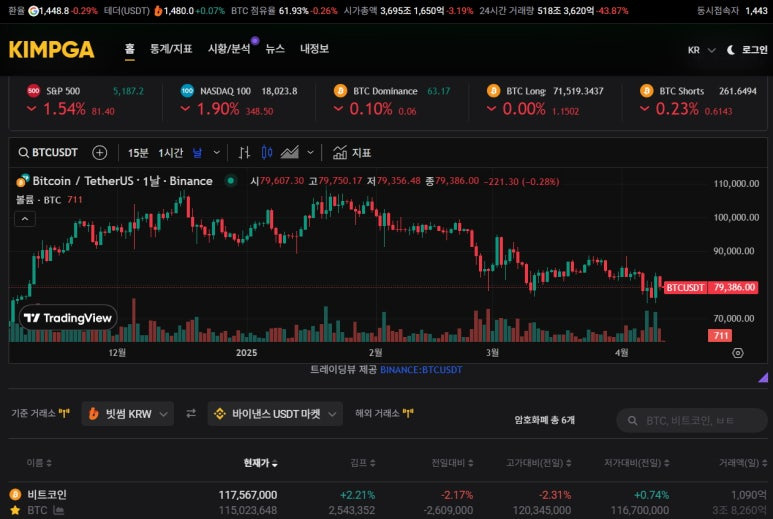Screen dimensions: 773x519
Task: Open the 통계/지표 menu
Action: (x=171, y=49)
